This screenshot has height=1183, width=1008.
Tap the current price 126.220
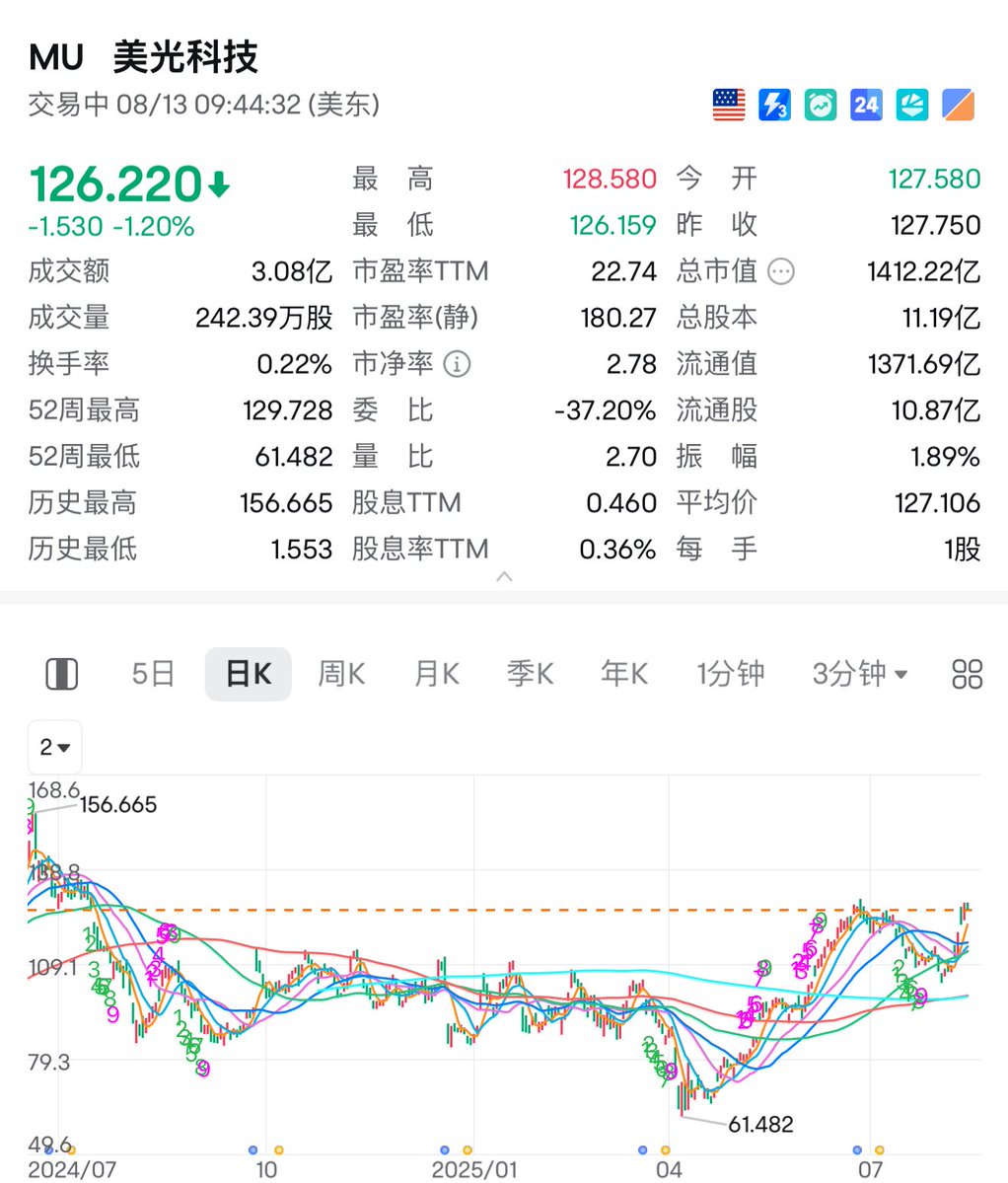116,185
